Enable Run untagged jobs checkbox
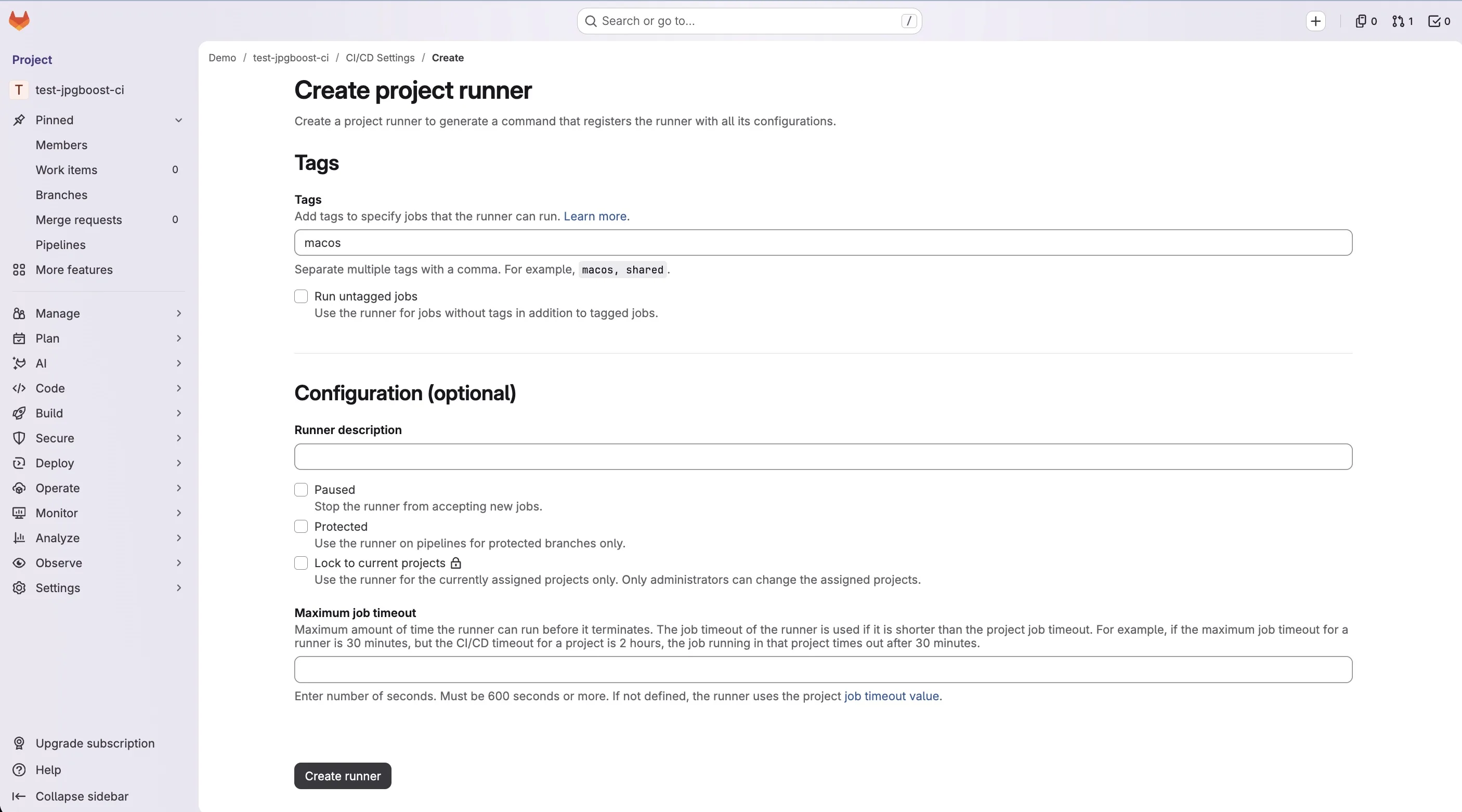The width and height of the screenshot is (1462, 812). [301, 296]
